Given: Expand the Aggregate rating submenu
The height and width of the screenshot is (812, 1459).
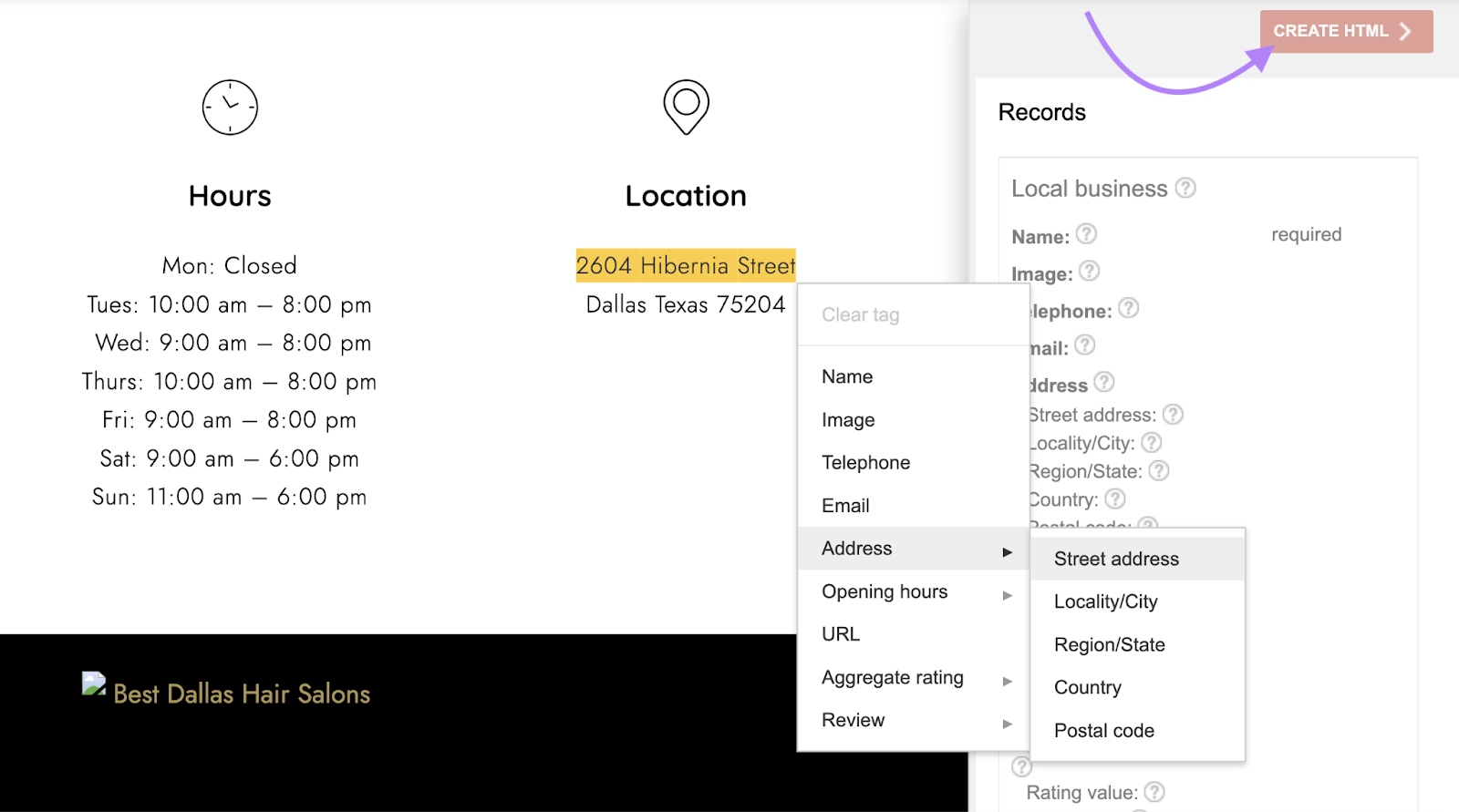Looking at the screenshot, I should pyautogui.click(x=1007, y=681).
